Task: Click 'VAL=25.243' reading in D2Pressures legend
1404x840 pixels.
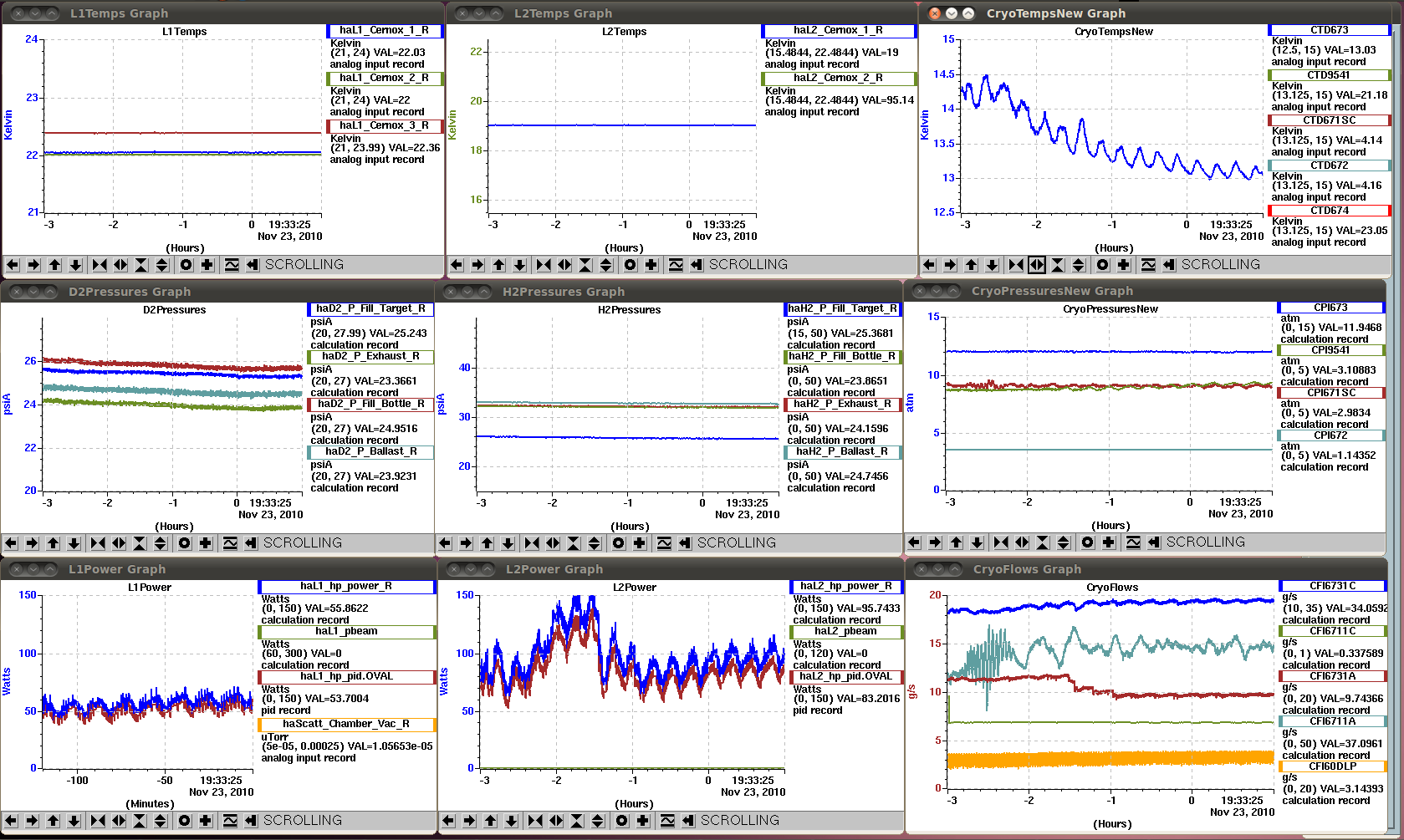Action: tap(401, 333)
